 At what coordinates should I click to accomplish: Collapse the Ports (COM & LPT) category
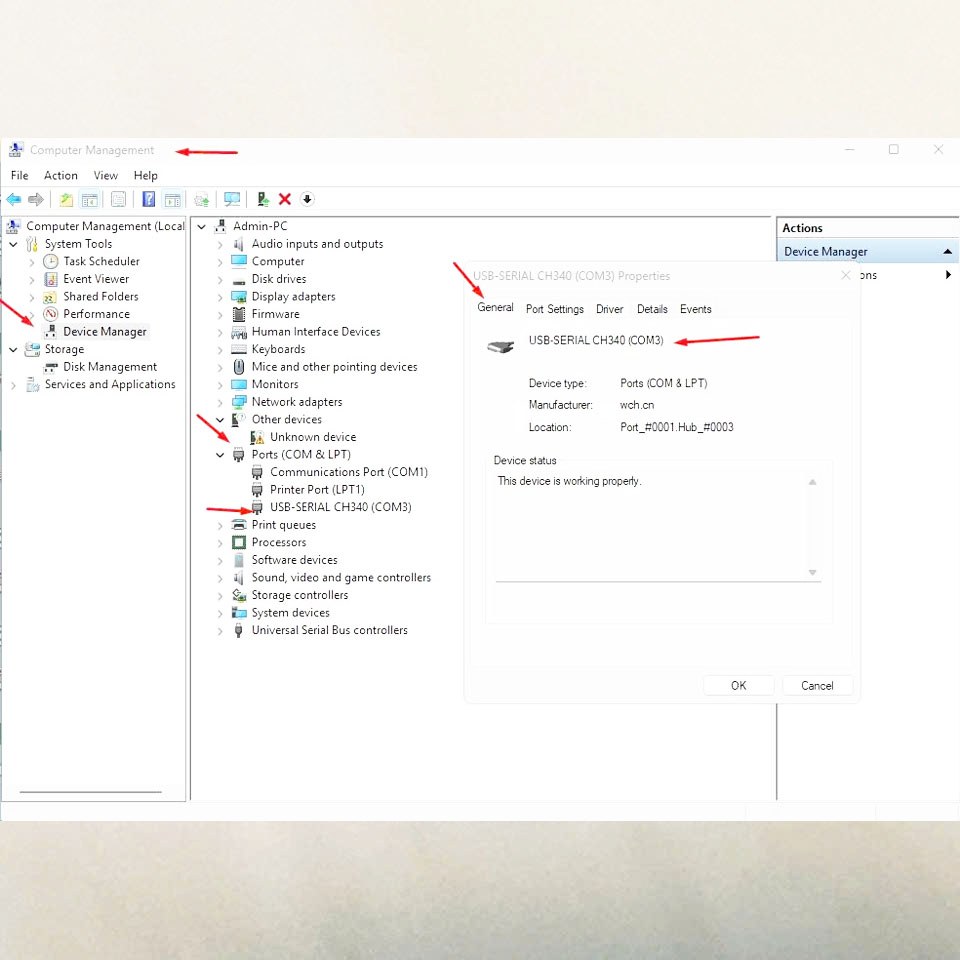[x=220, y=455]
